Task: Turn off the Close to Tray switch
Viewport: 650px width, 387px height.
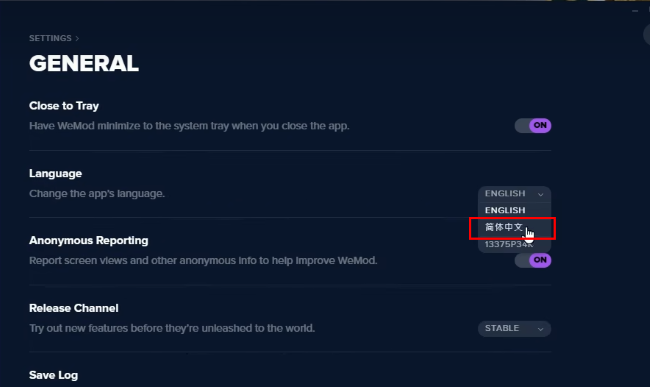Action: click(x=533, y=126)
